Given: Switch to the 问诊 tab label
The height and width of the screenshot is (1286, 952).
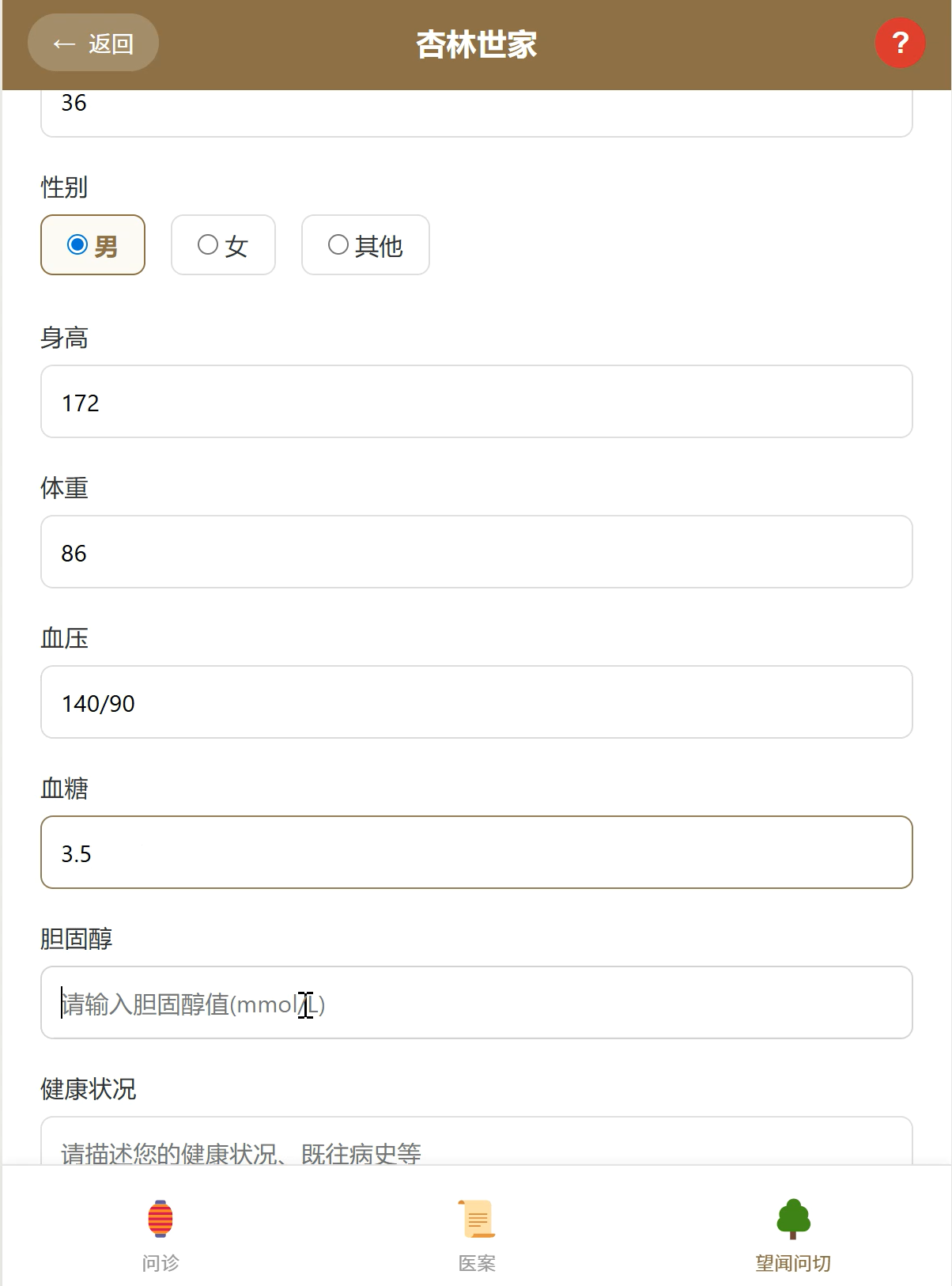Looking at the screenshot, I should click(x=161, y=1263).
